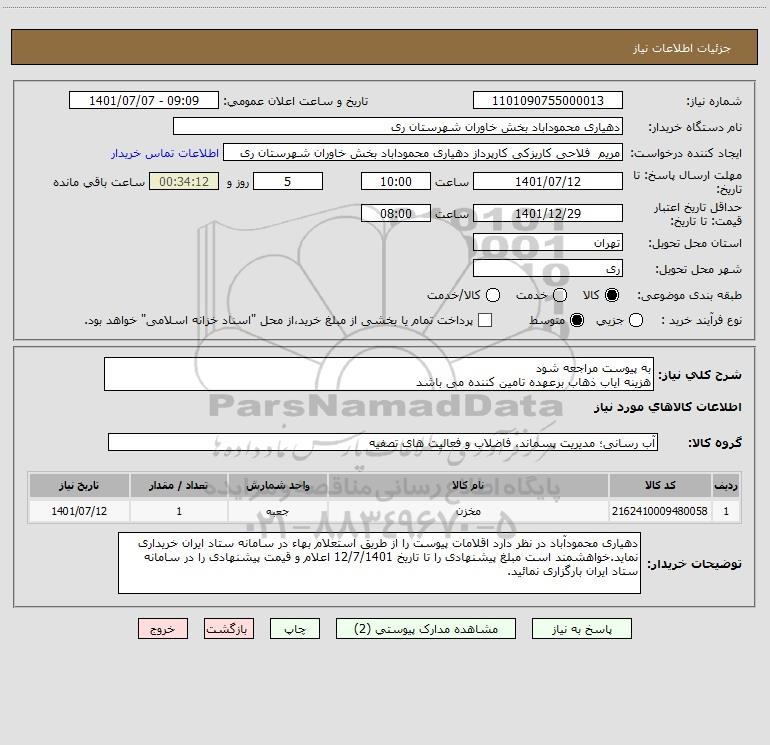
Task: Select the کالا/خدمت radio button
Action: [493, 295]
